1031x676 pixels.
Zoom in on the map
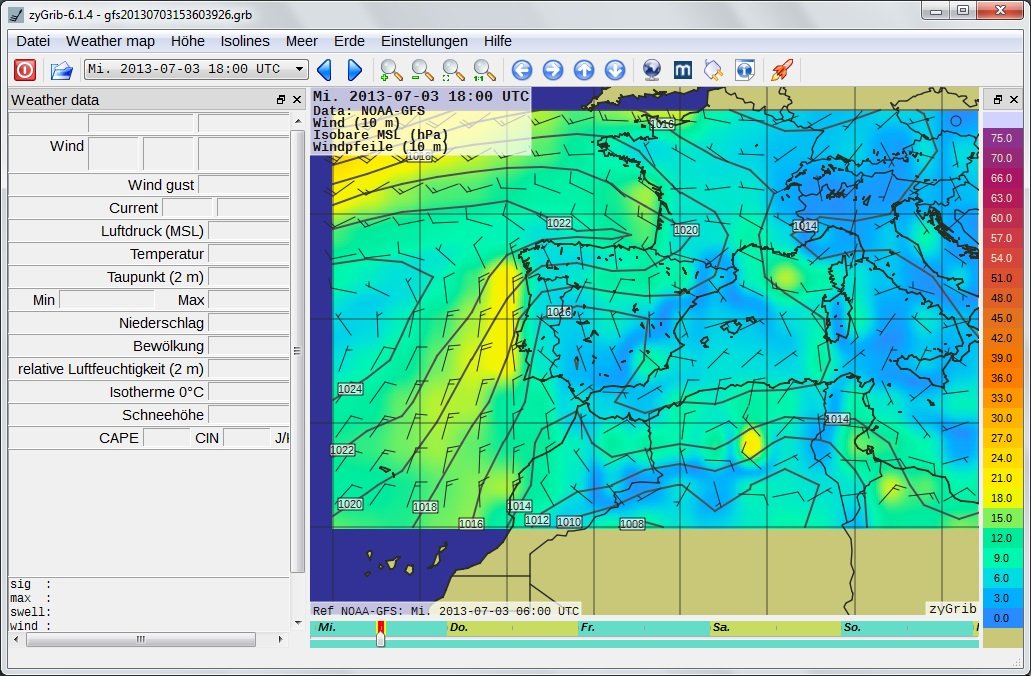click(x=391, y=70)
